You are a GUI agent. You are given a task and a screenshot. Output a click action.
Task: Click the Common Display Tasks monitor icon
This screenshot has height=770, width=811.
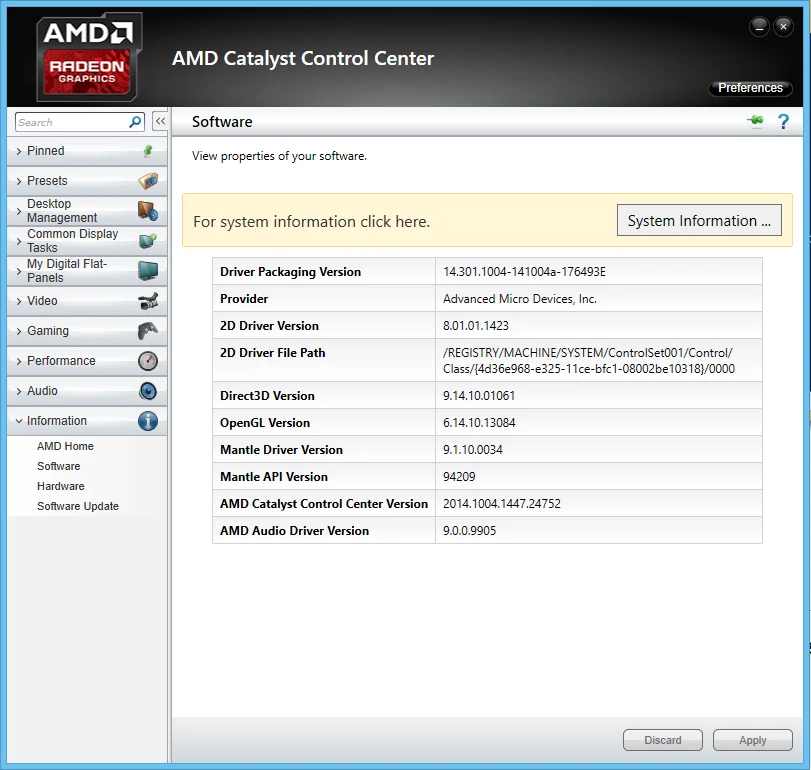point(148,241)
